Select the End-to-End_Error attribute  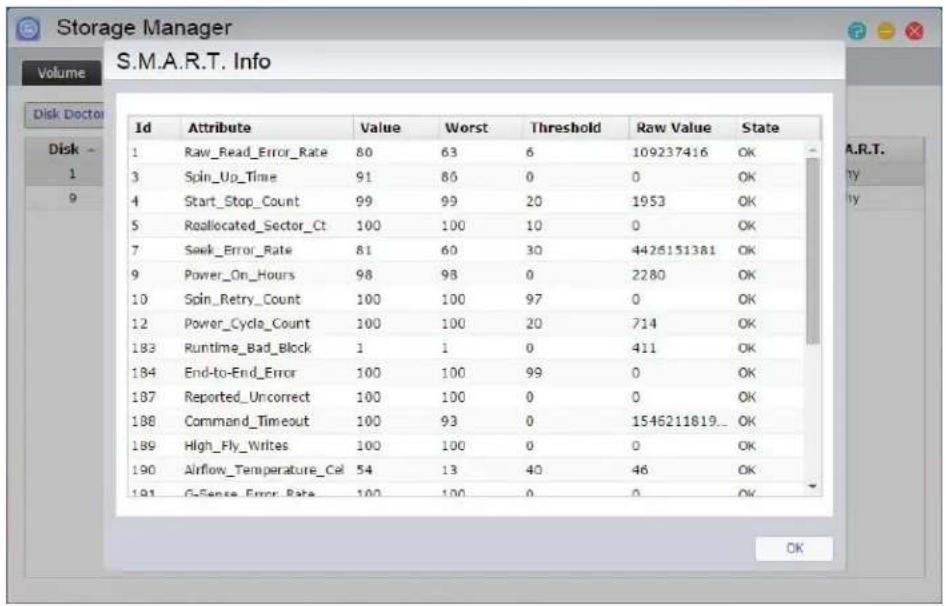[240, 372]
